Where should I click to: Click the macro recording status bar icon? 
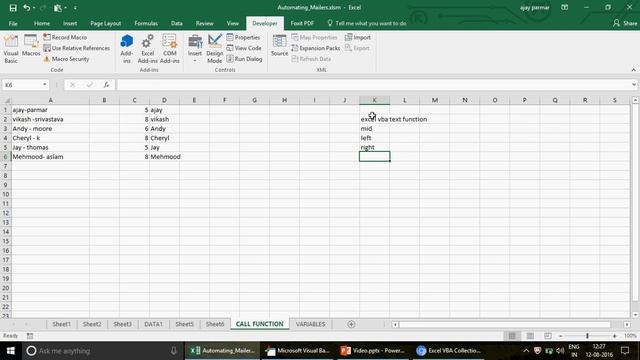pos(30,336)
